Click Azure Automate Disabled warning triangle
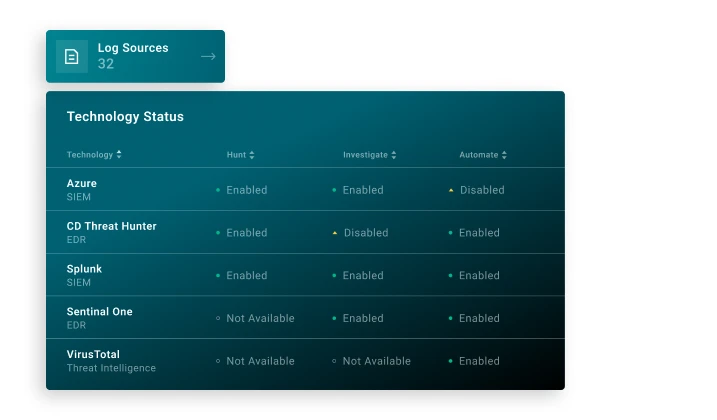 (x=451, y=190)
